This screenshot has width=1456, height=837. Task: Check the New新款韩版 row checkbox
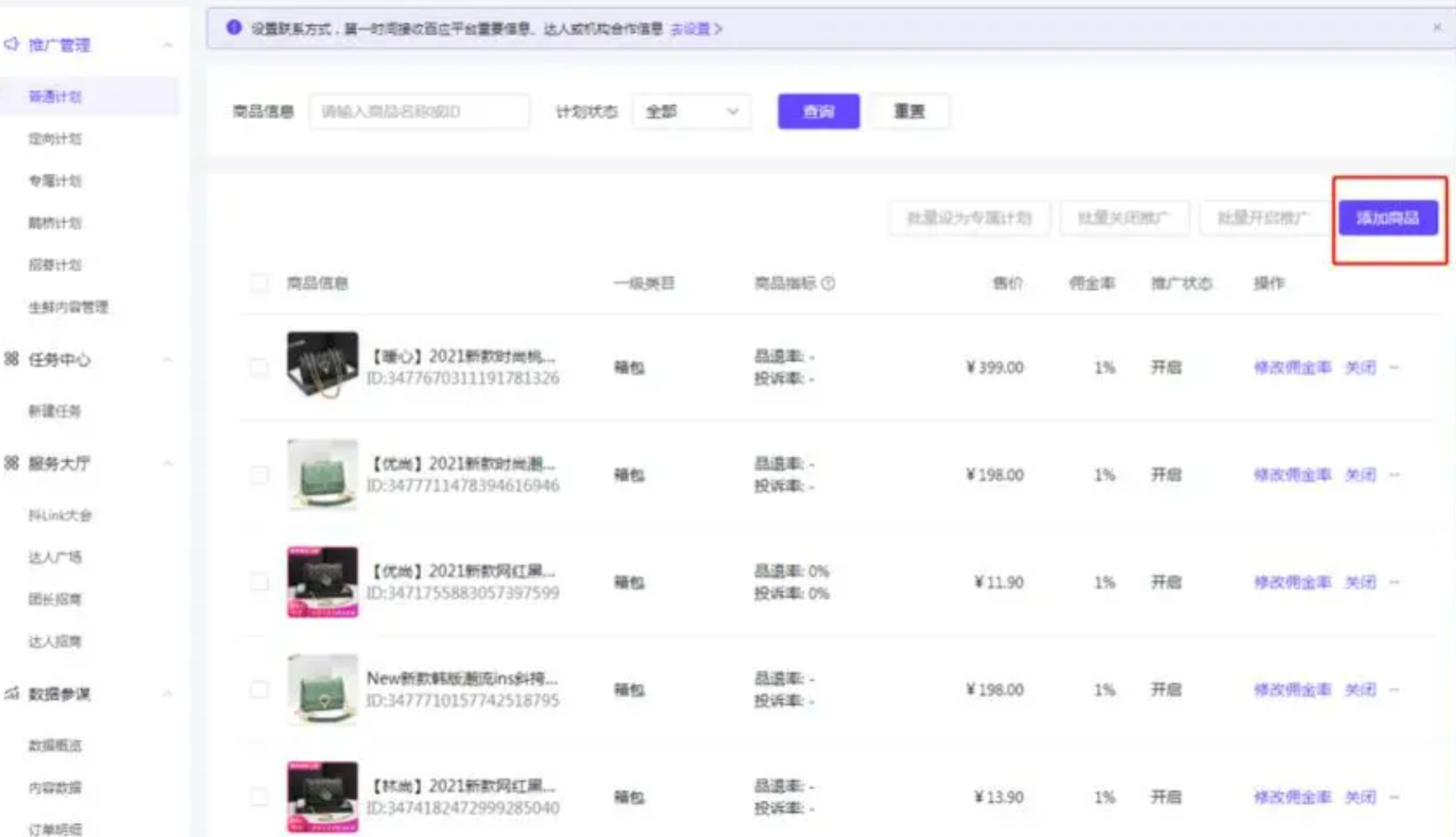[x=259, y=690]
